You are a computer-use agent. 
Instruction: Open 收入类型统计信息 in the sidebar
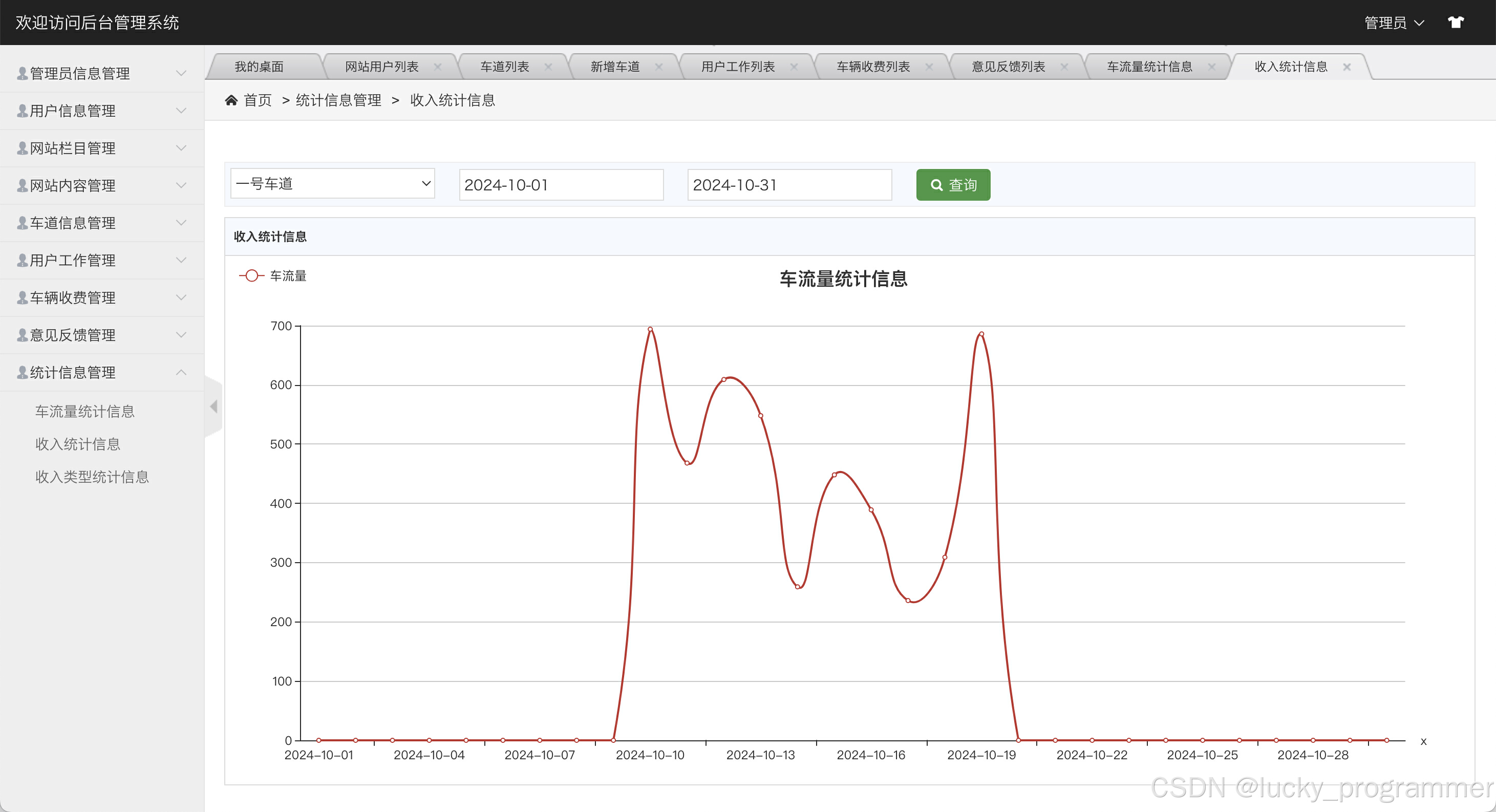pos(92,477)
